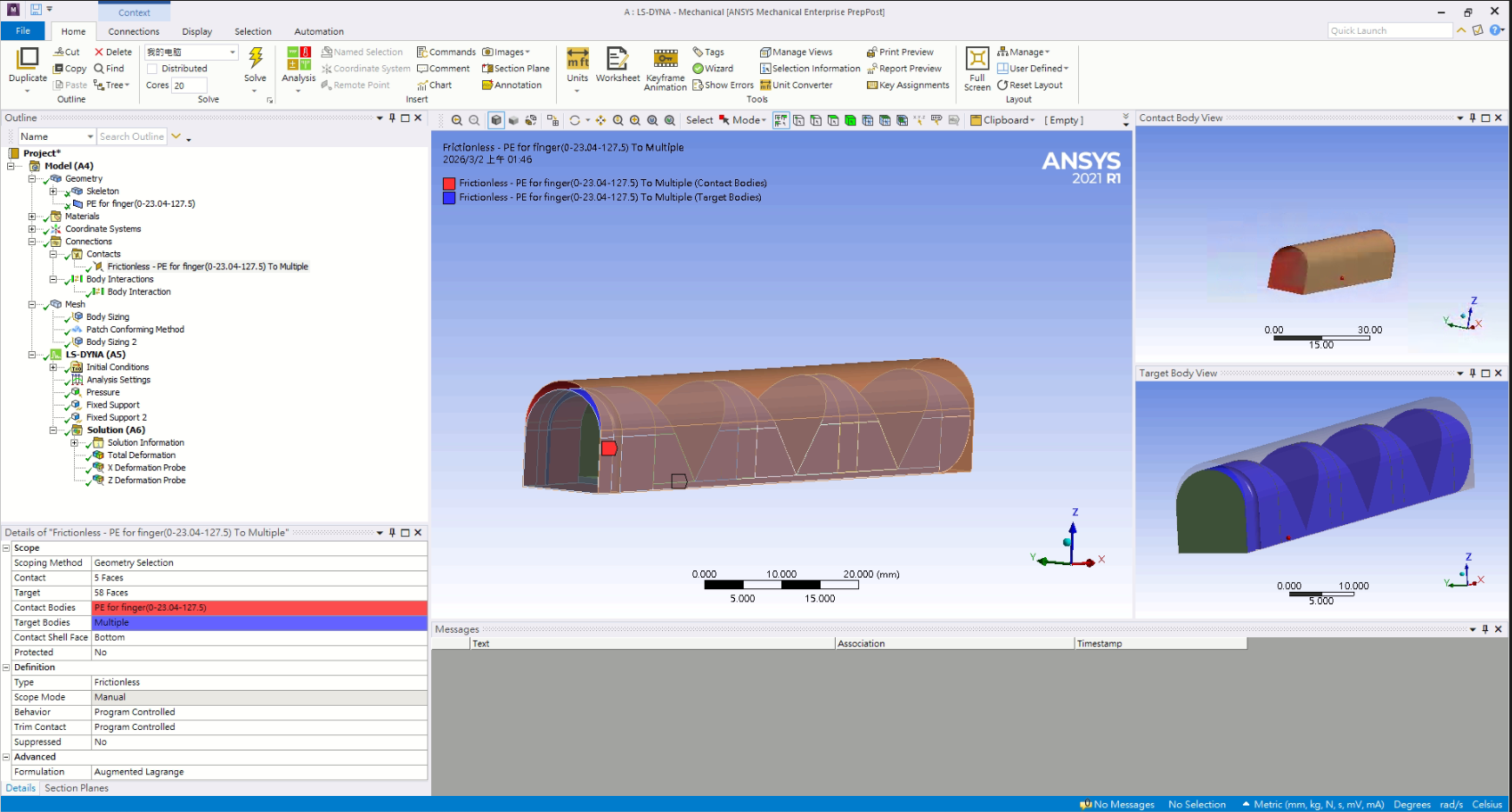Open the Section Planes tab

77,788
